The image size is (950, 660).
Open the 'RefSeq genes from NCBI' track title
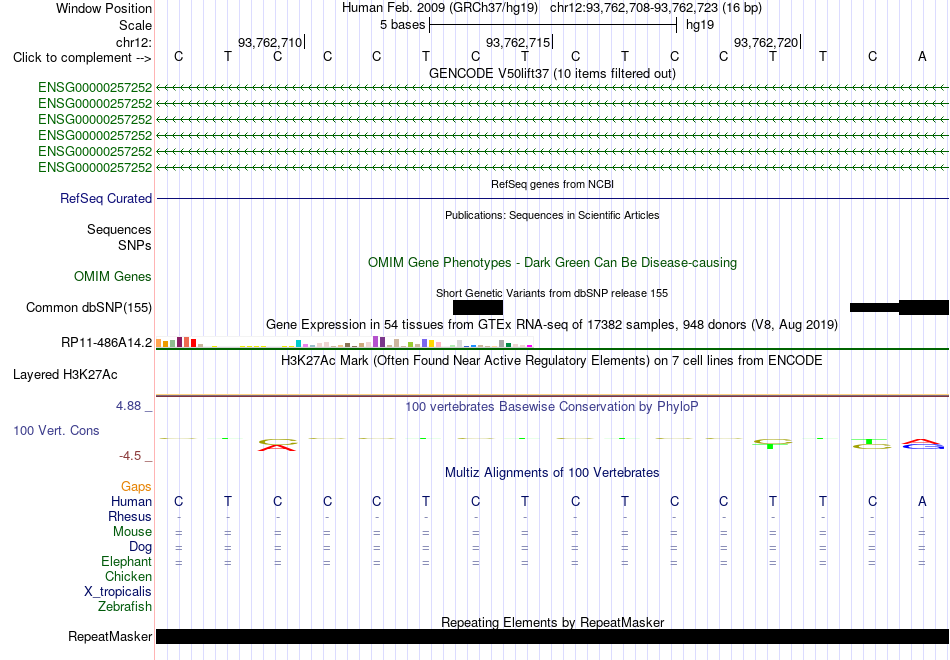tap(552, 184)
